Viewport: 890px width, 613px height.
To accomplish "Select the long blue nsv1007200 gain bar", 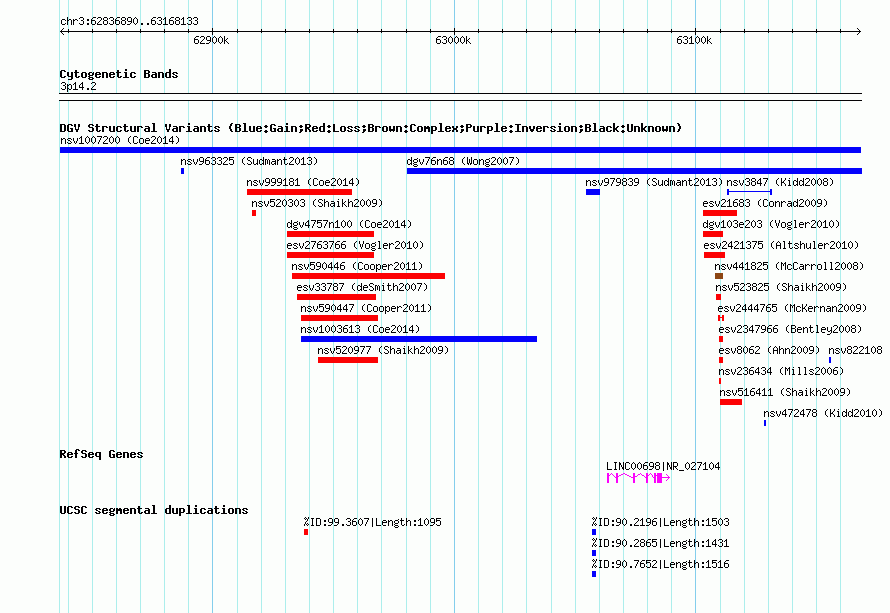I will click(x=460, y=150).
